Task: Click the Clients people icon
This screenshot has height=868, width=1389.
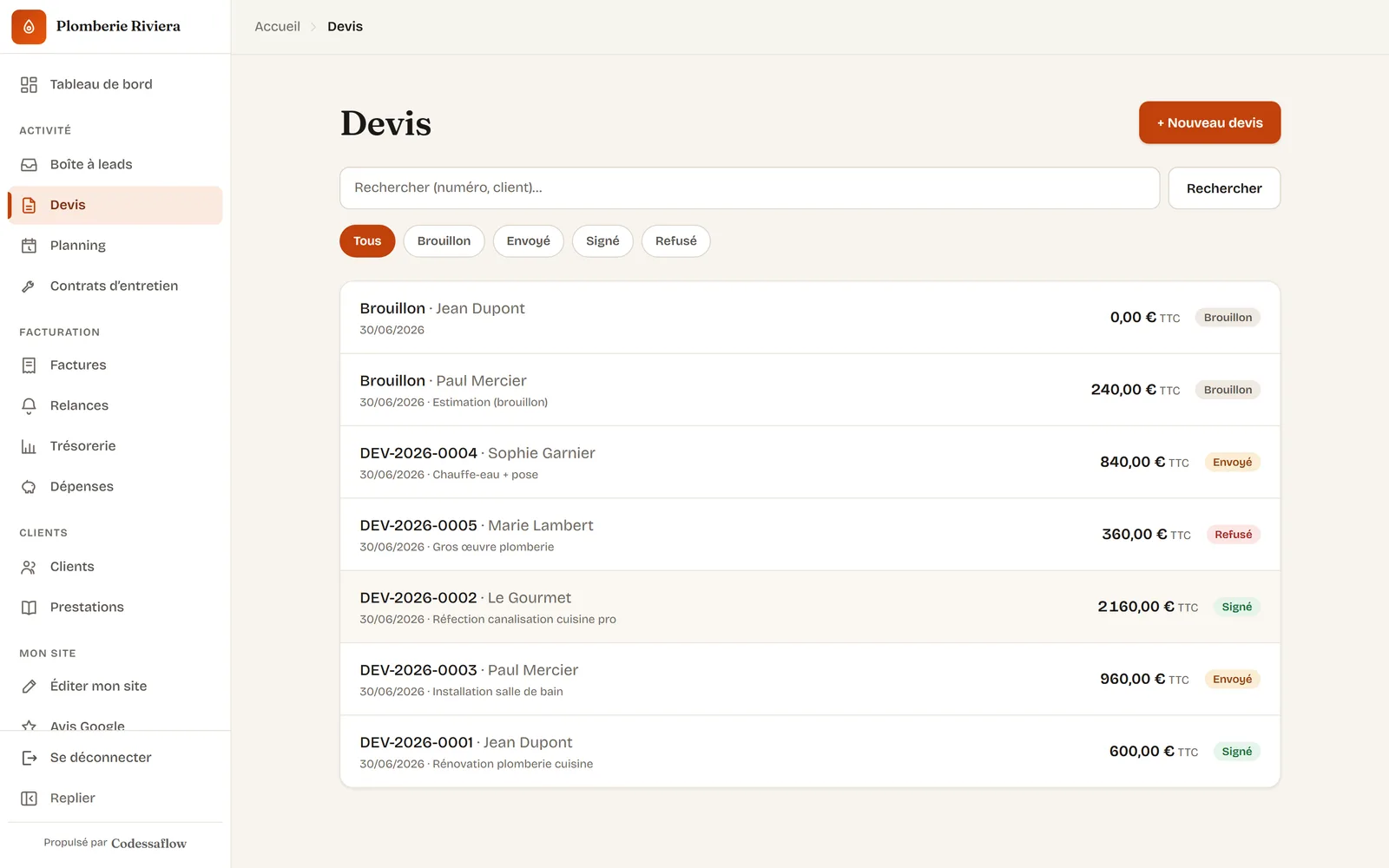Action: pyautogui.click(x=29, y=567)
